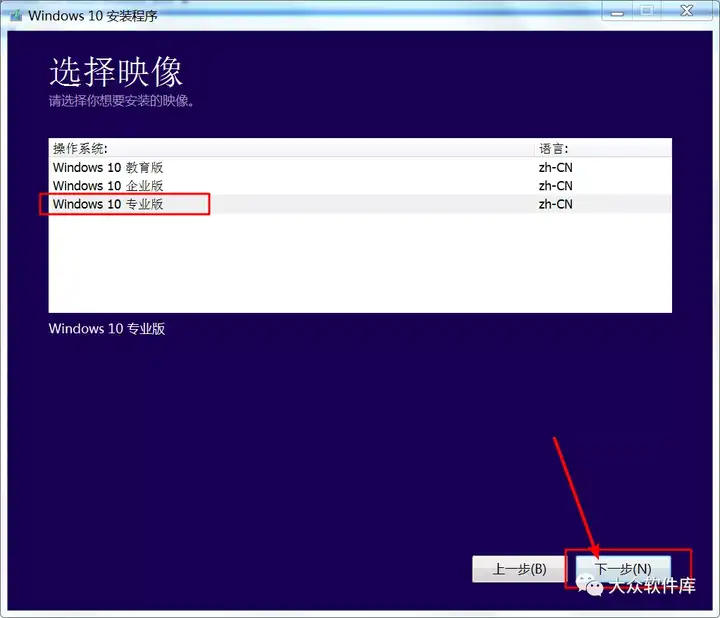720x618 pixels.
Task: Close the Windows 10 安装程序 window
Action: coord(687,11)
